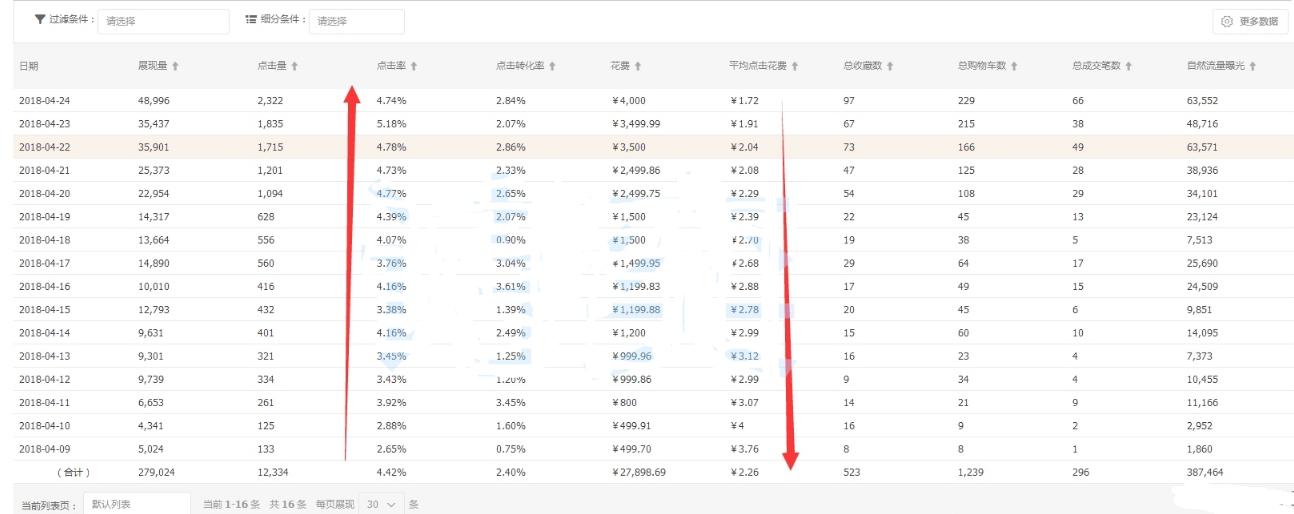
Task: Click the 66 transactions cell
Action: [1078, 101]
